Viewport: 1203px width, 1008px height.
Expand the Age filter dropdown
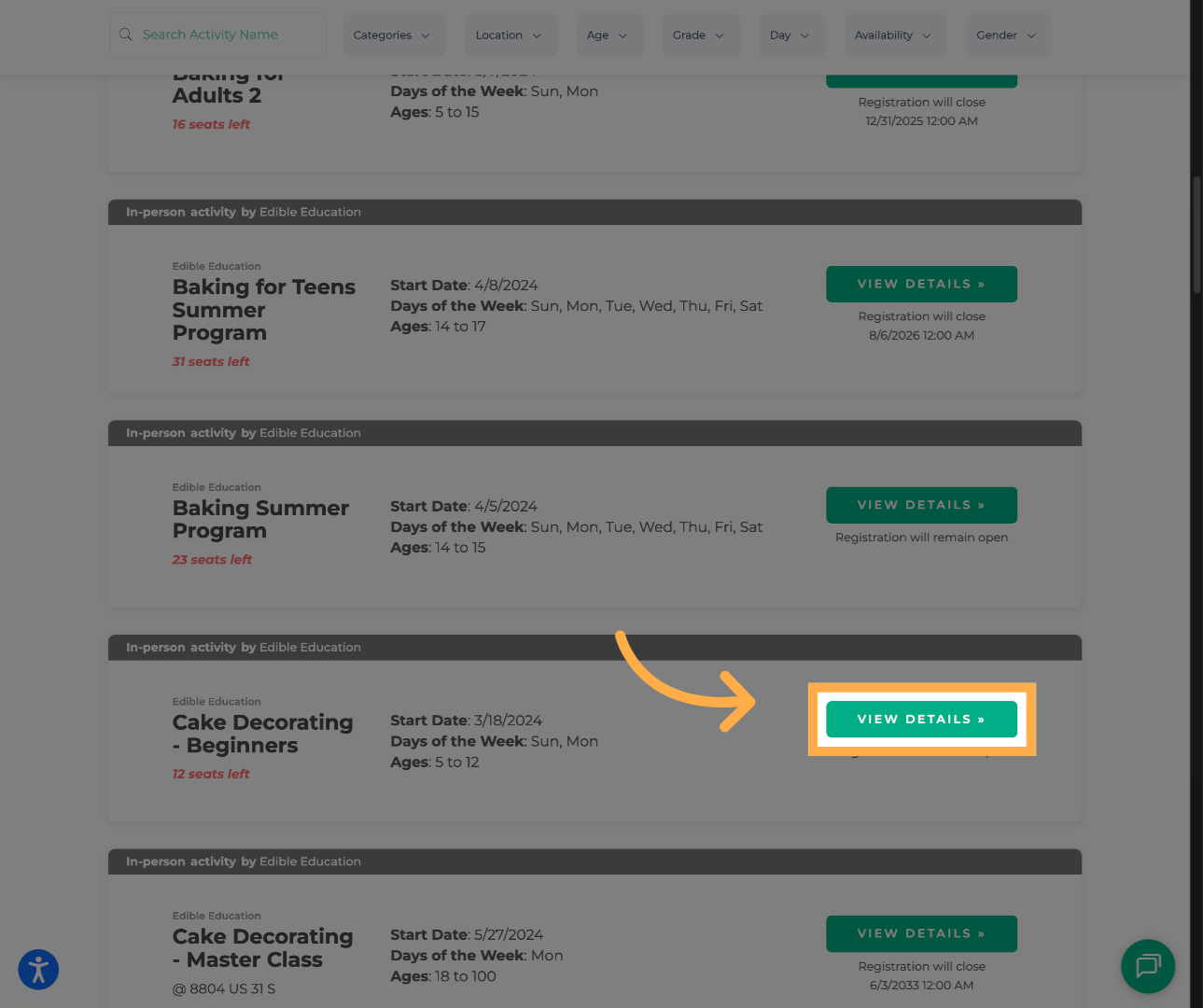[608, 35]
